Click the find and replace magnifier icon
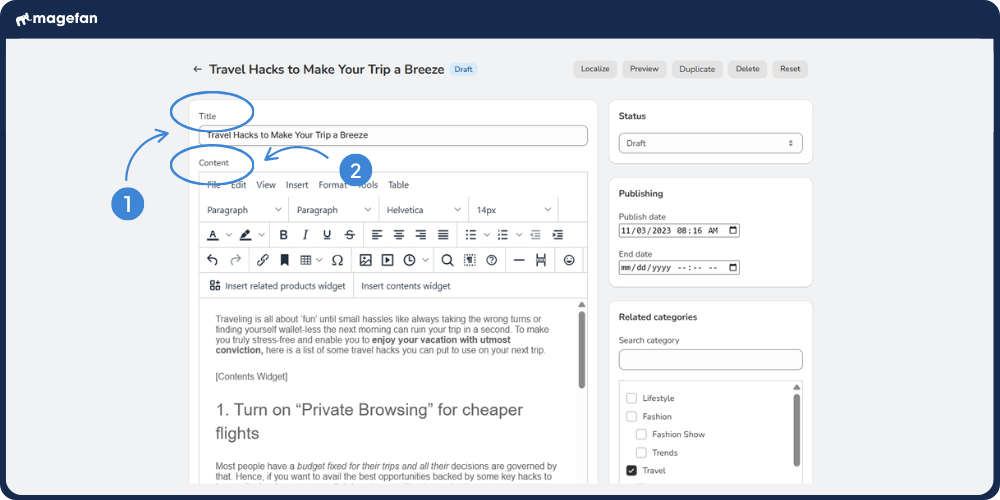The width and height of the screenshot is (1000, 500). coord(447,260)
